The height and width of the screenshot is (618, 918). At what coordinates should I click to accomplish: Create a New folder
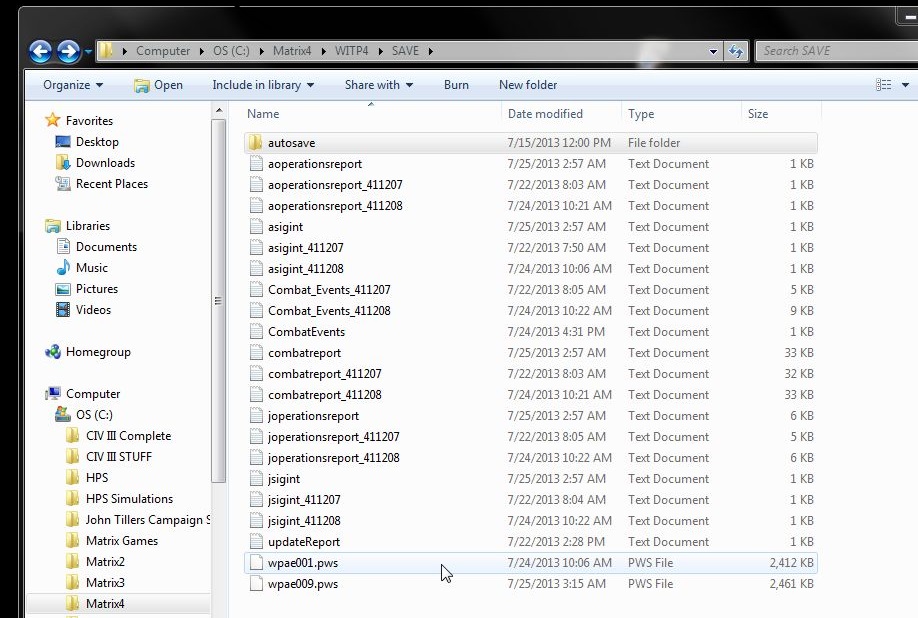[x=528, y=85]
